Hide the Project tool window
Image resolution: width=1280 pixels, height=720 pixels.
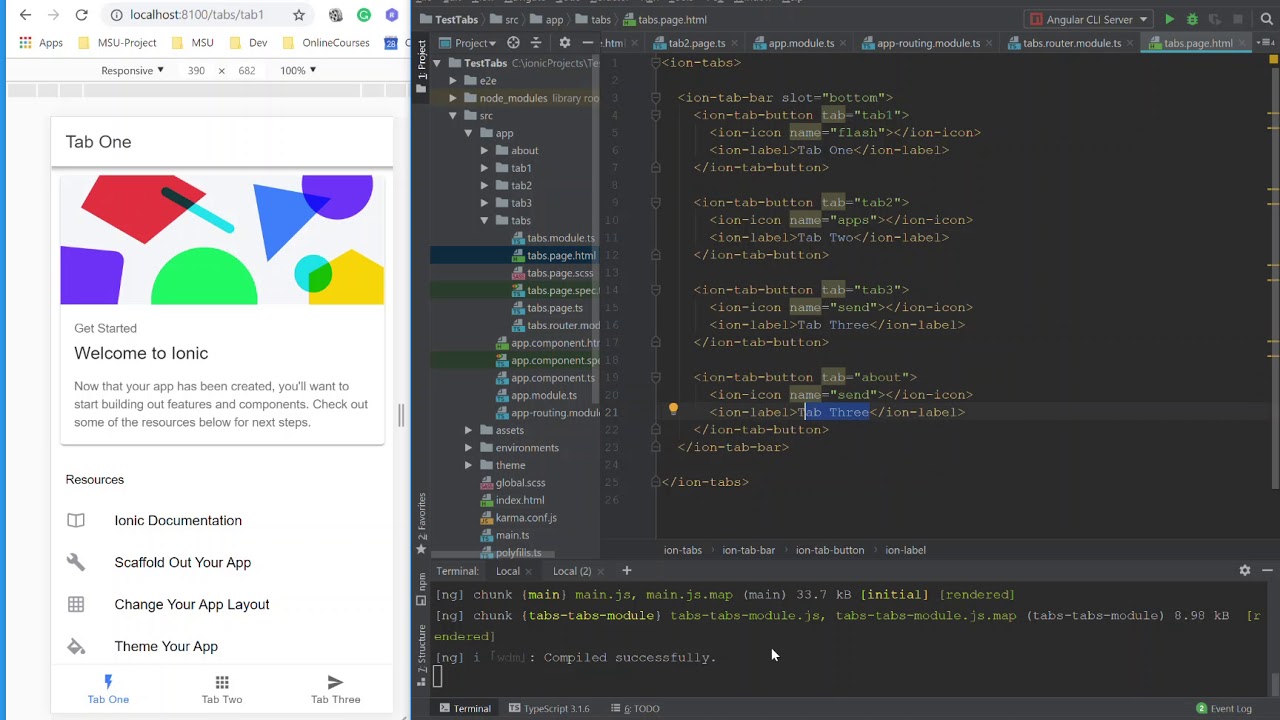tap(588, 43)
